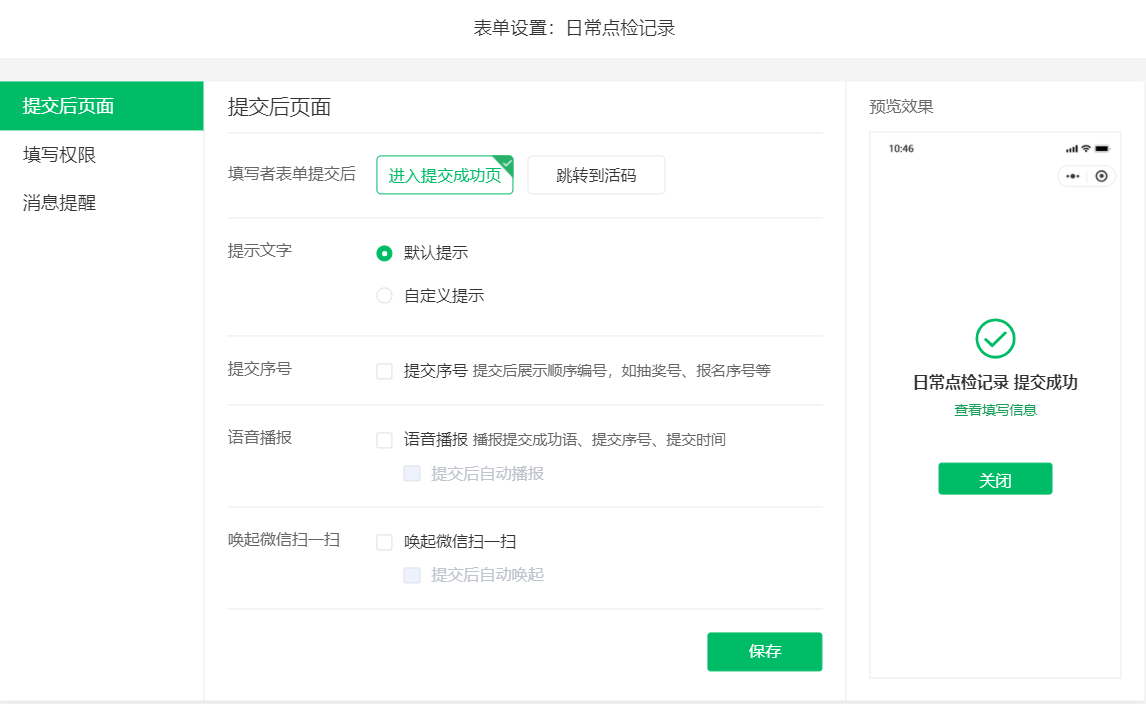The width and height of the screenshot is (1146, 704).
Task: Tick the 提交后自动唤起 checkbox
Action: click(x=412, y=575)
